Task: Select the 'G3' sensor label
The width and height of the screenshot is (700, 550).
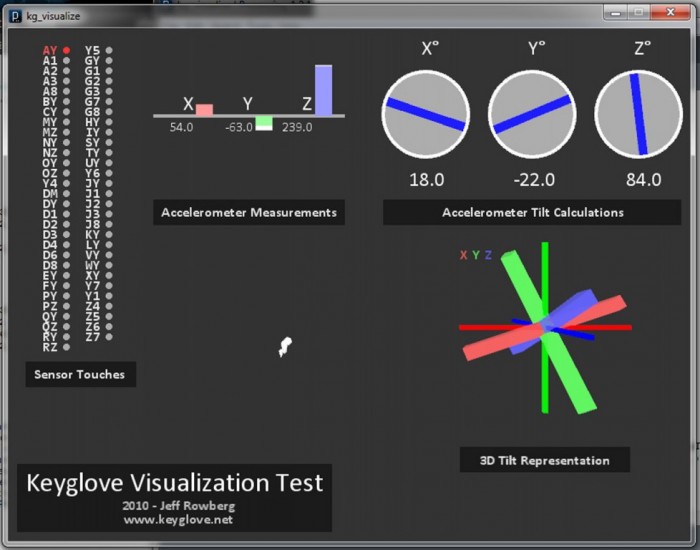Action: point(92,92)
